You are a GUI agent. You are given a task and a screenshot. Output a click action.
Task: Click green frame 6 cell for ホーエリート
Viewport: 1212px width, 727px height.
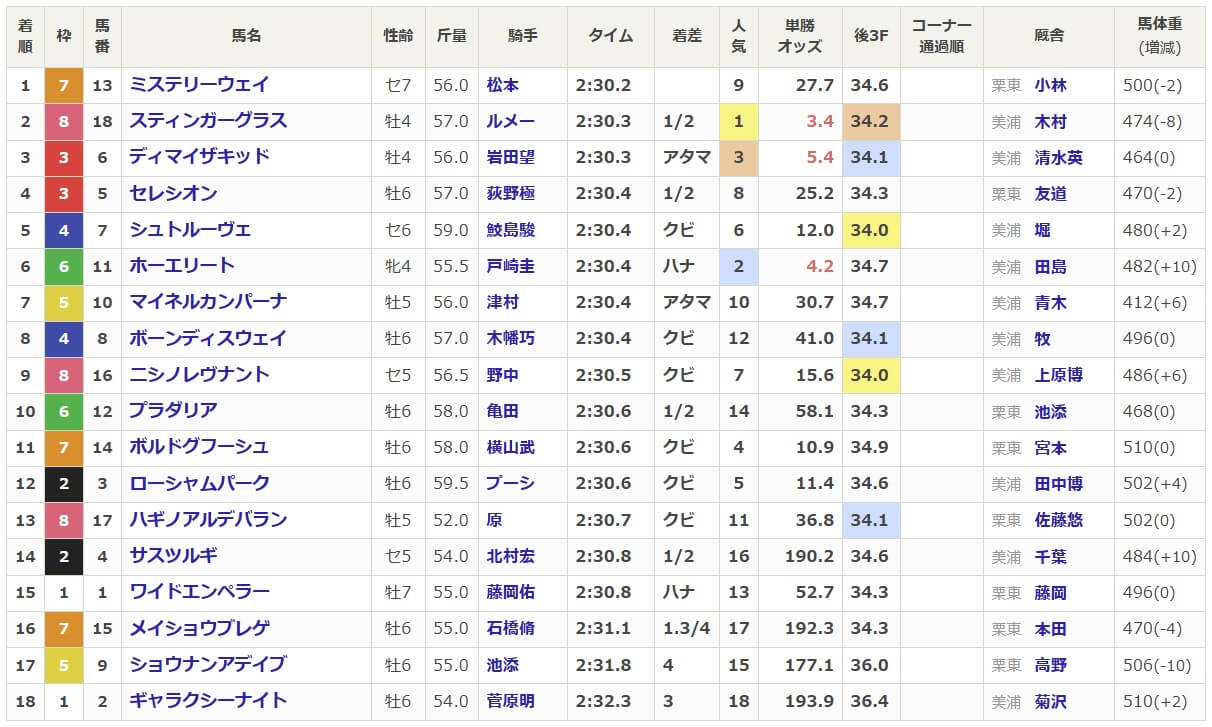[64, 266]
